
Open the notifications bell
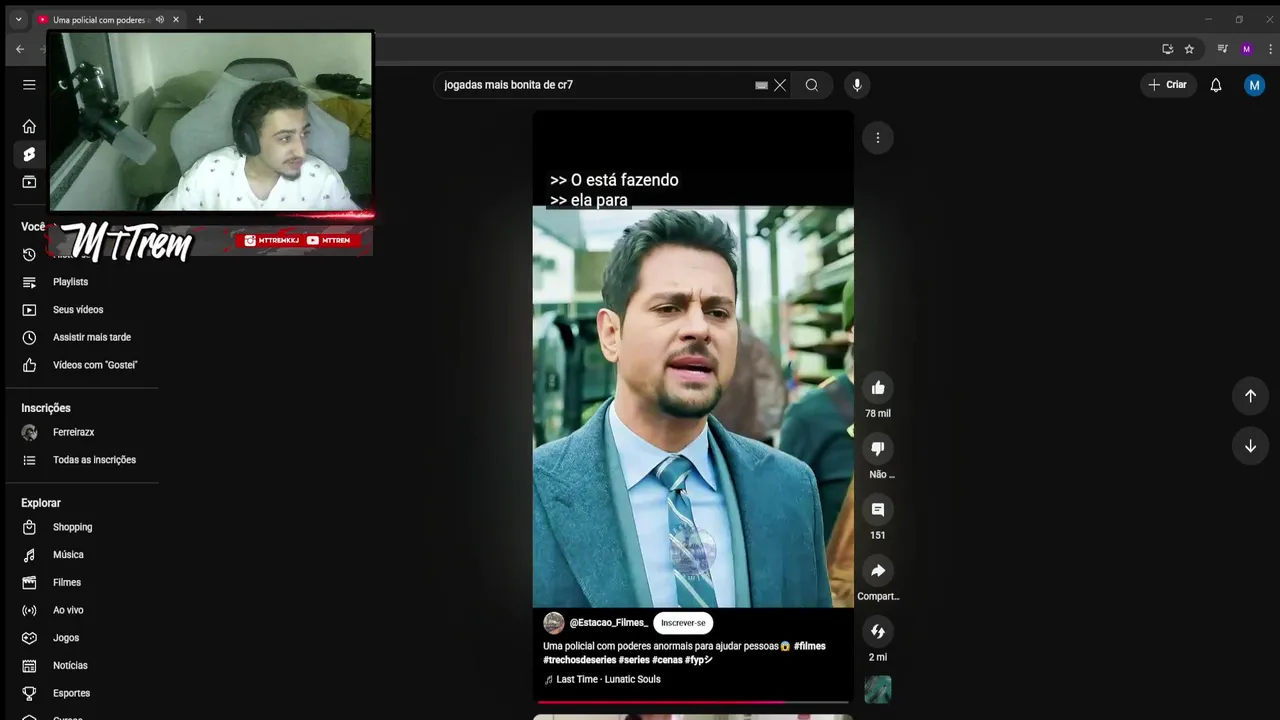click(x=1216, y=85)
